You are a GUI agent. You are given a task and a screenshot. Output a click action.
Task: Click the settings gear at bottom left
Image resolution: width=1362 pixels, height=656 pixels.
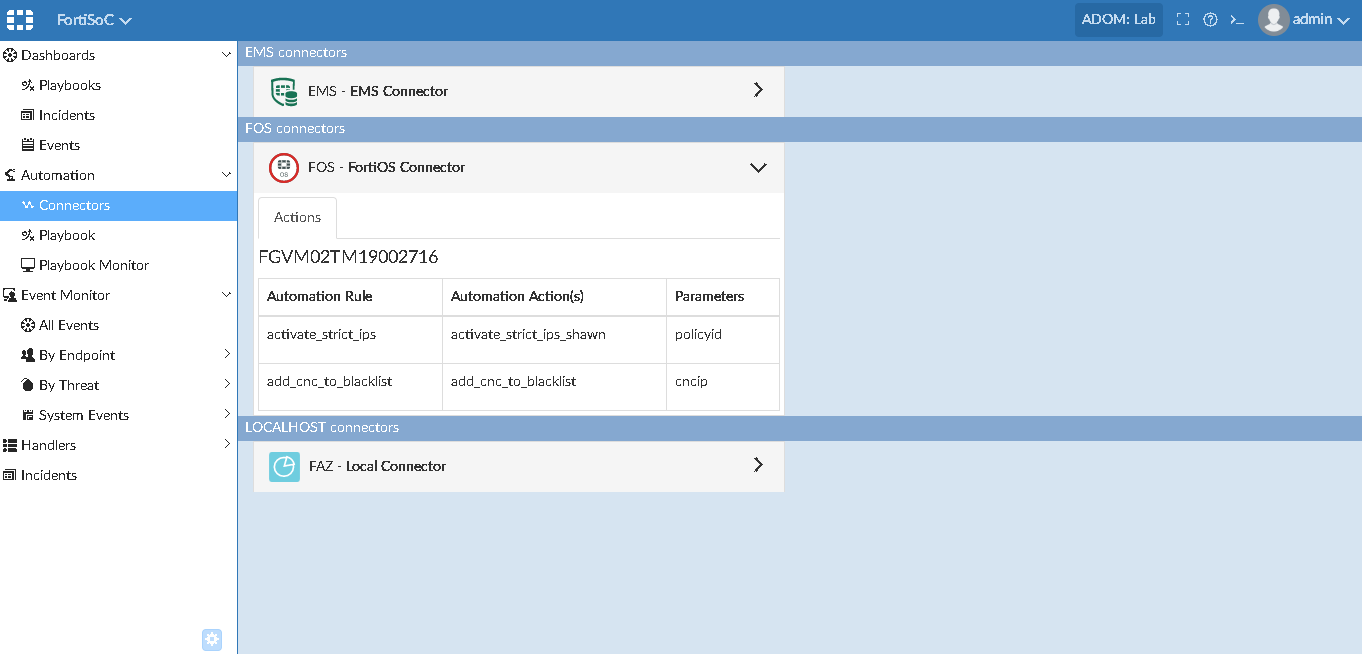[x=211, y=639]
